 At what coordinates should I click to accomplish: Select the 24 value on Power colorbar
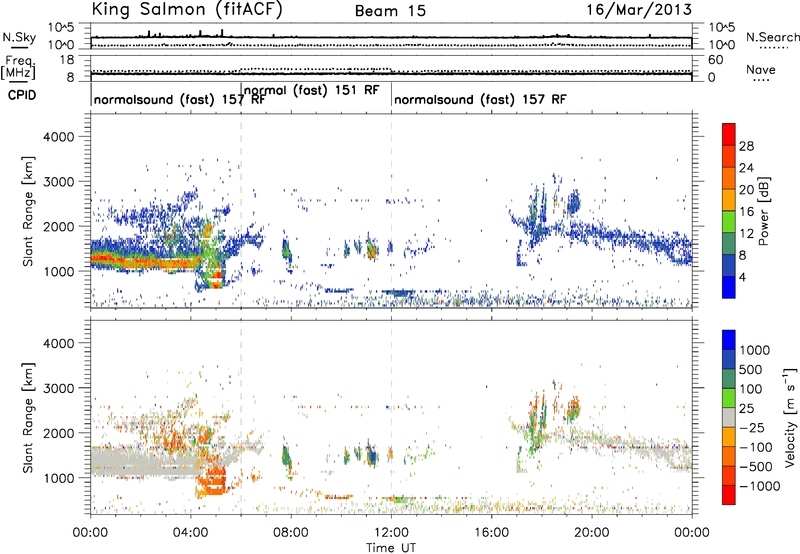click(746, 168)
